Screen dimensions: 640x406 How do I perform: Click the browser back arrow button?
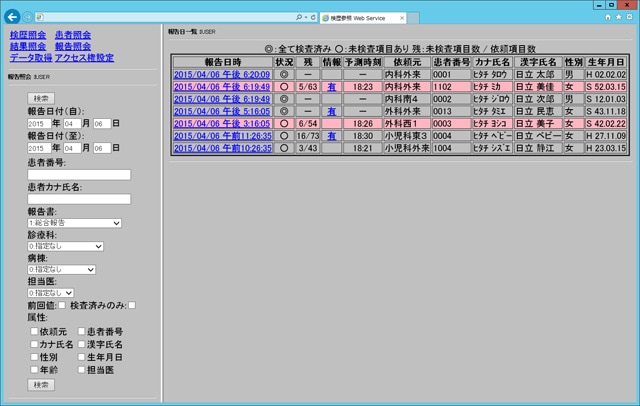(11, 17)
